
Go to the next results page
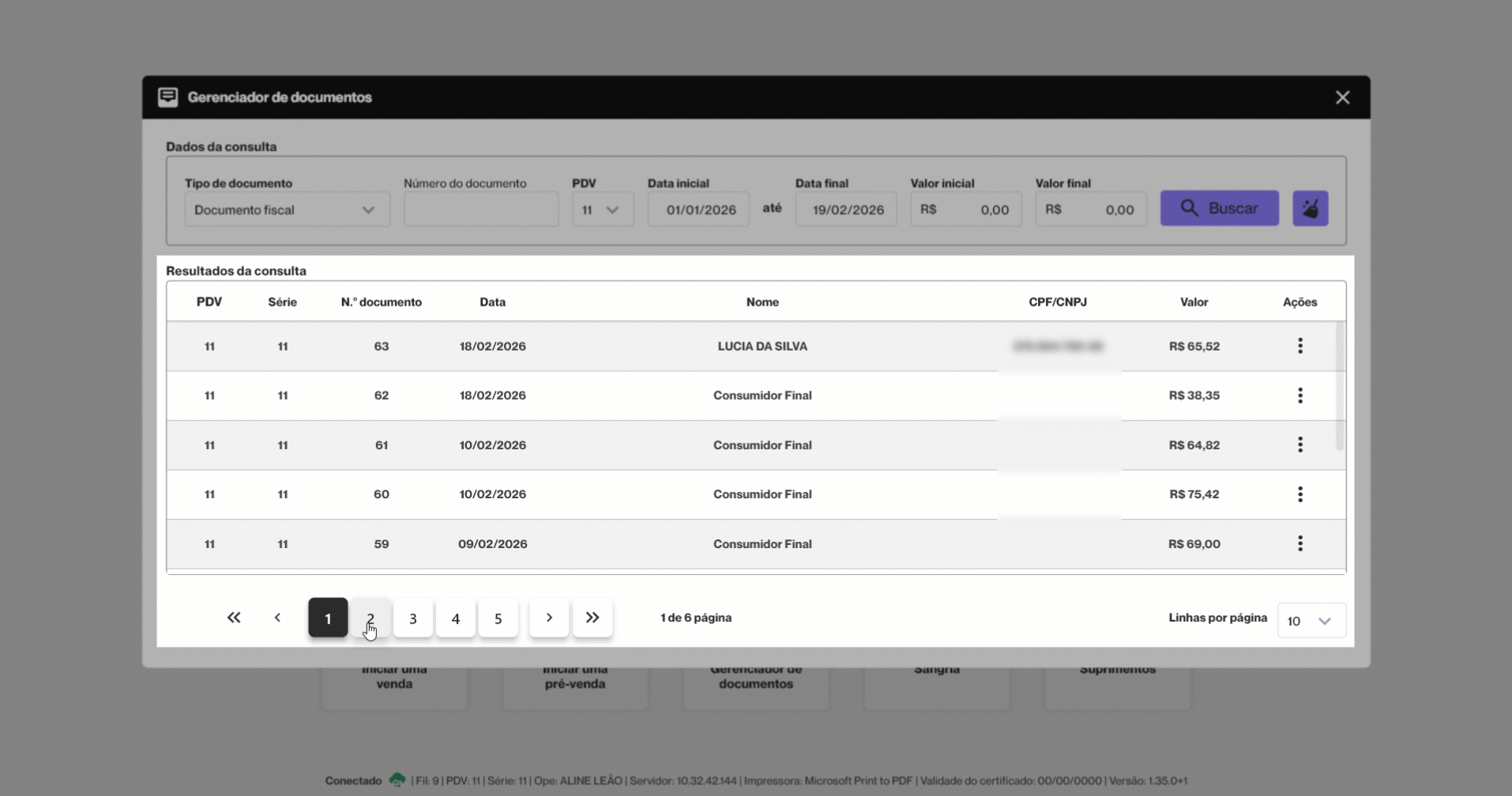549,618
